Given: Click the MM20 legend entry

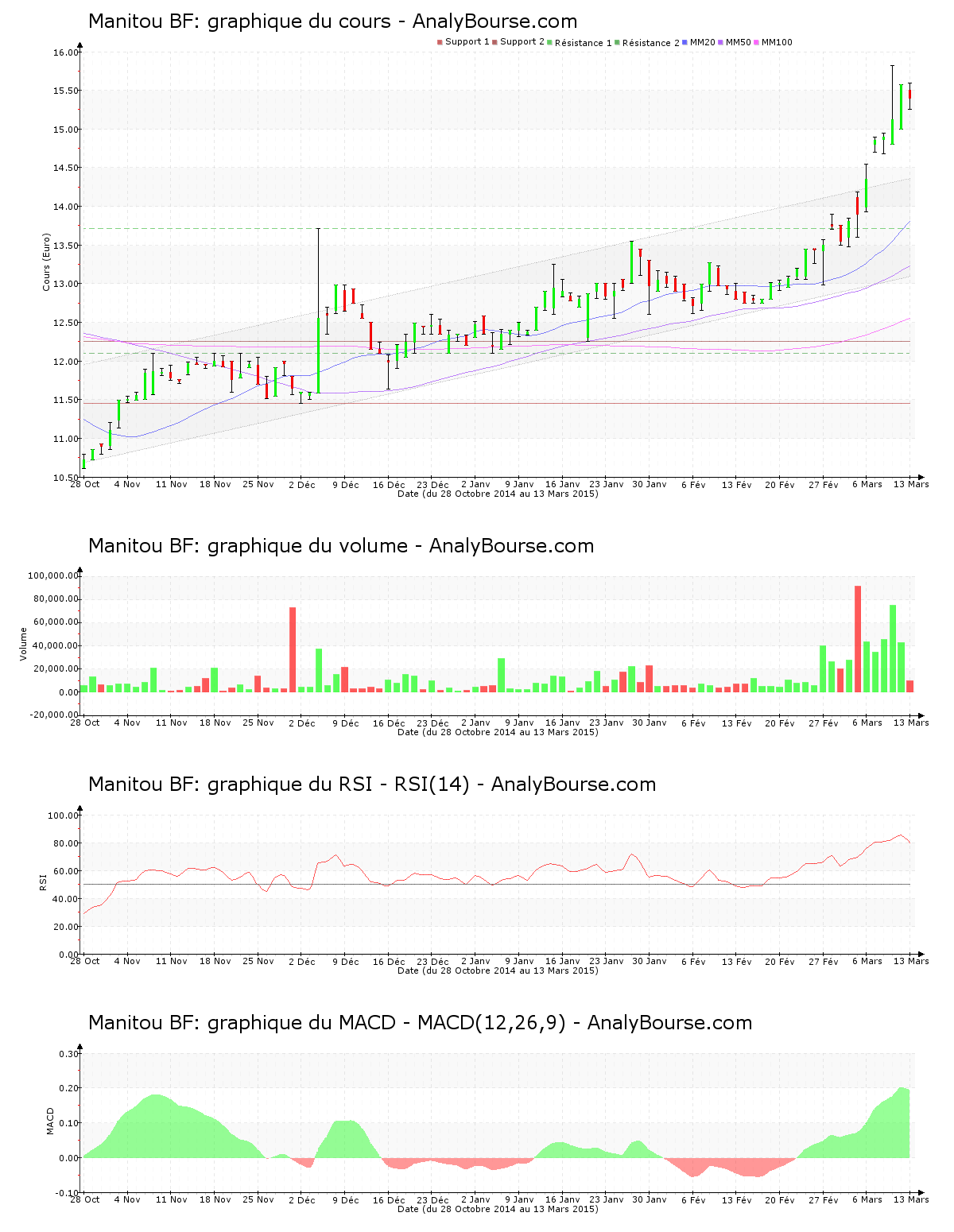Looking at the screenshot, I should coord(699,42).
